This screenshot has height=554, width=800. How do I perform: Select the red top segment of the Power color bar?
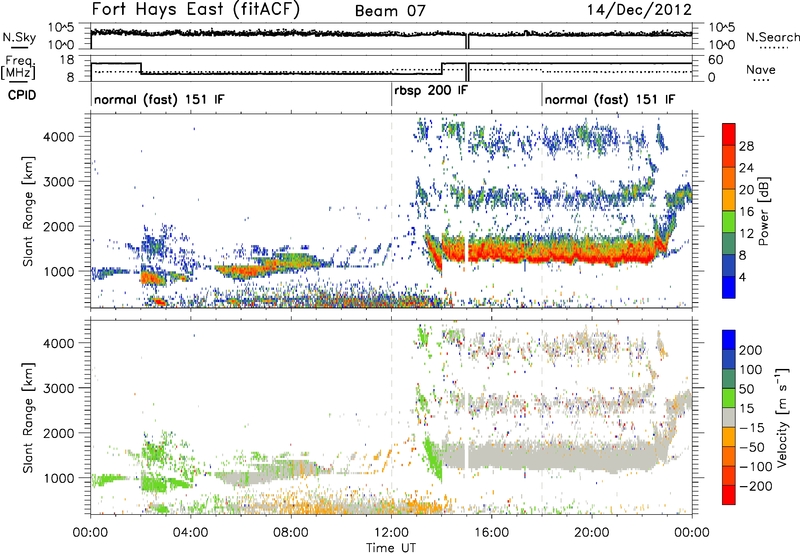pos(729,135)
